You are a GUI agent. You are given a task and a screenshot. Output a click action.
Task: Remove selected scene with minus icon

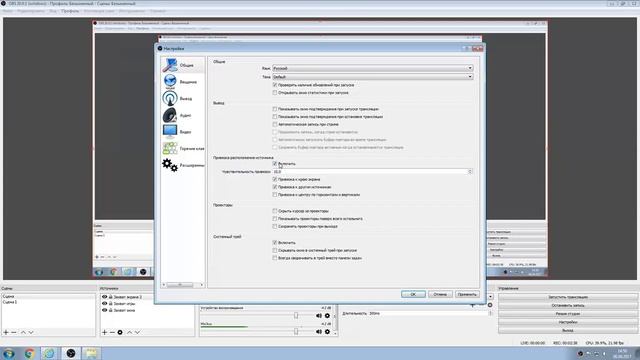(x=14, y=333)
